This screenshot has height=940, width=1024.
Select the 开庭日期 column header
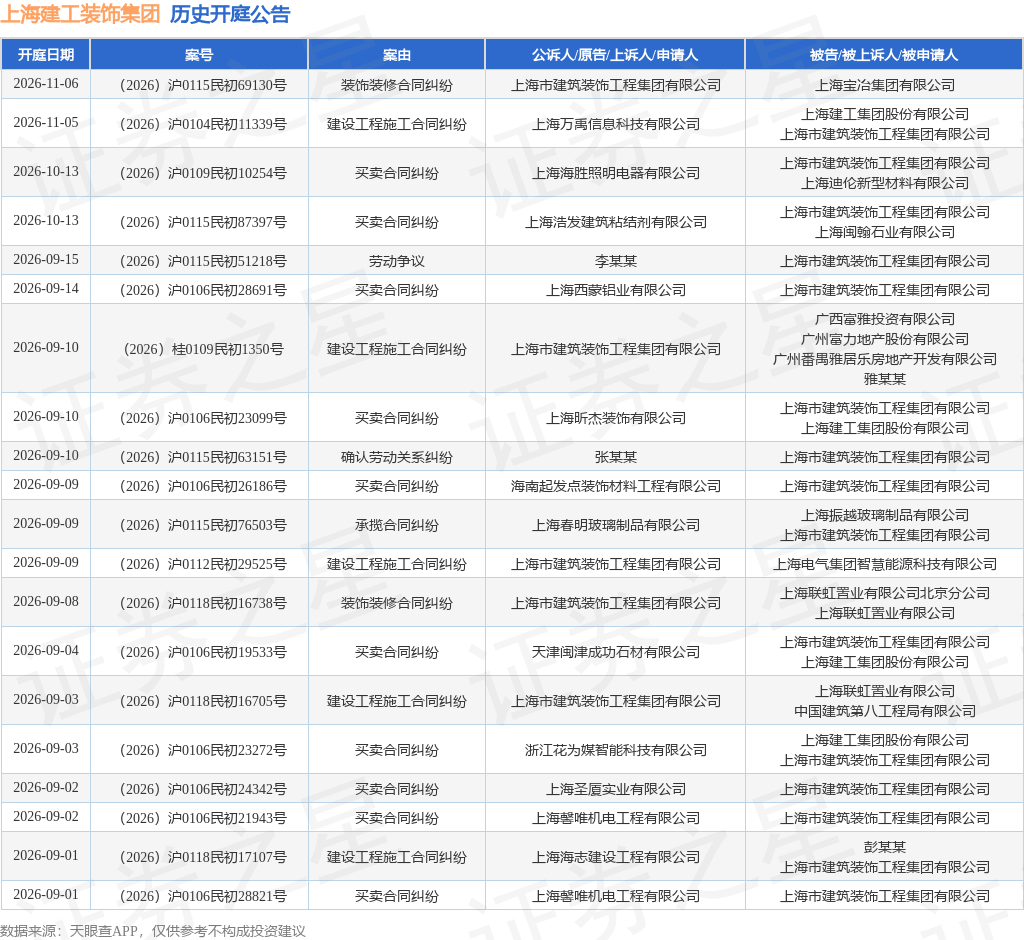pyautogui.click(x=46, y=55)
